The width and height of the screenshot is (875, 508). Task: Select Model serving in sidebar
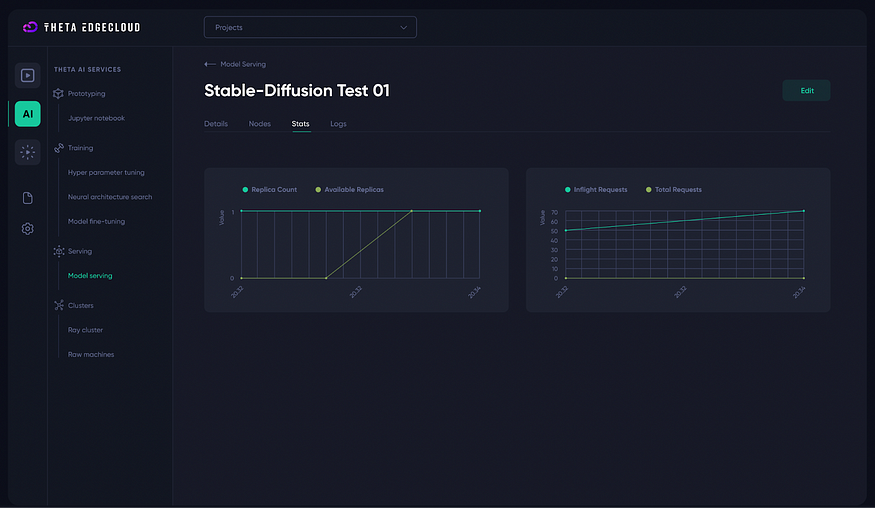(x=90, y=276)
